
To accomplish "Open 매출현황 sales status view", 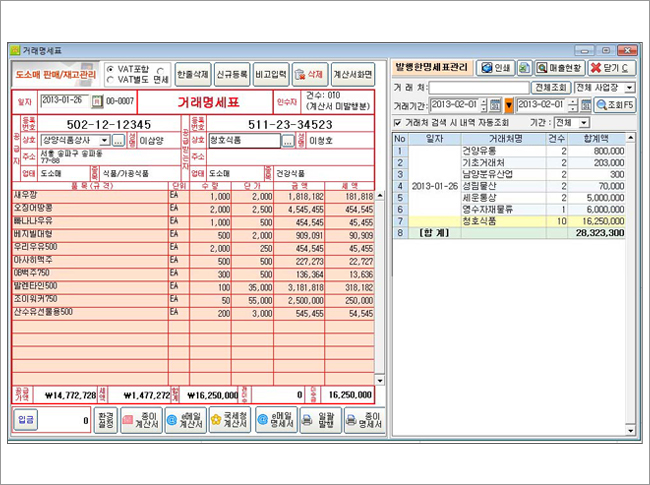I will coord(559,68).
